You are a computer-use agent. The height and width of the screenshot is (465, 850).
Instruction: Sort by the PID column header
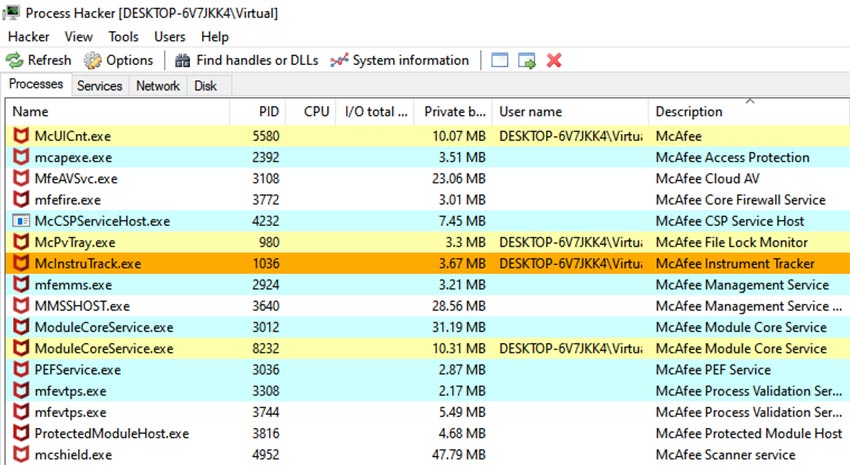258,112
